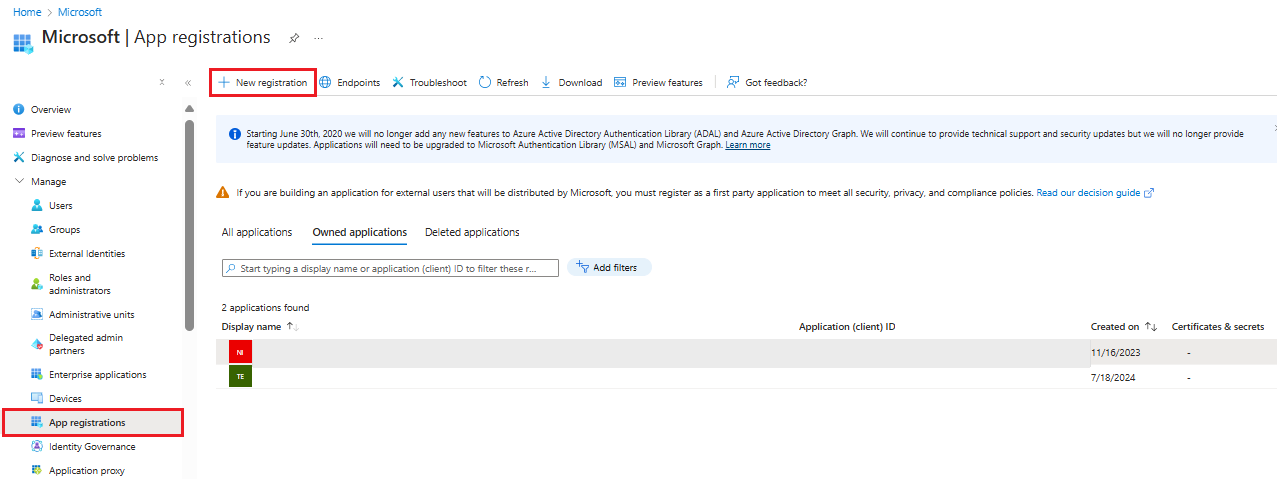Click the Certificates & secrets column header

pos(1218,327)
